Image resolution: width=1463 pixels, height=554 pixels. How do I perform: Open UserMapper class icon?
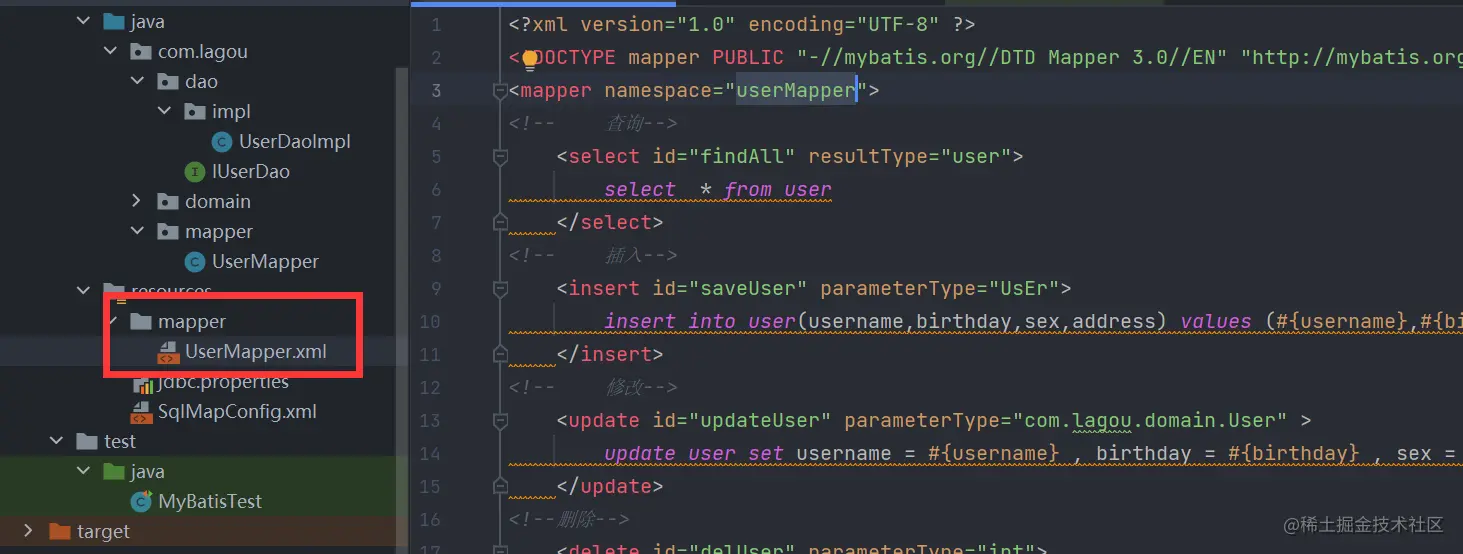[x=196, y=262]
